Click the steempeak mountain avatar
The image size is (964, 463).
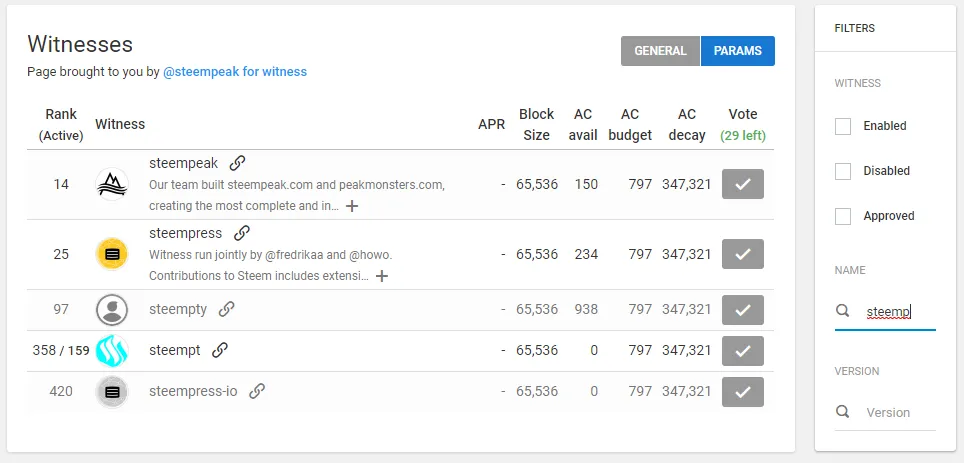[x=112, y=184]
